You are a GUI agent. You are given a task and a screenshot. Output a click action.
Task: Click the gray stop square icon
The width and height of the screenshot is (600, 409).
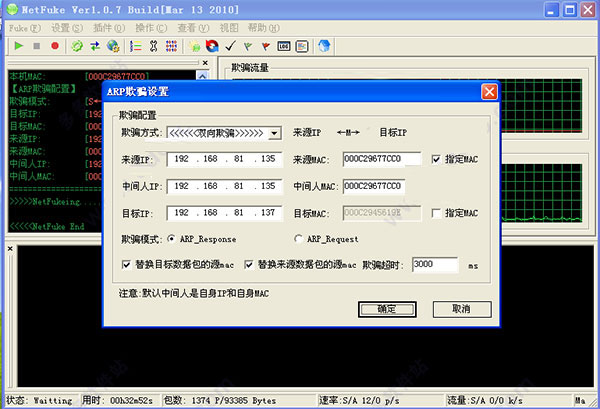(37, 46)
